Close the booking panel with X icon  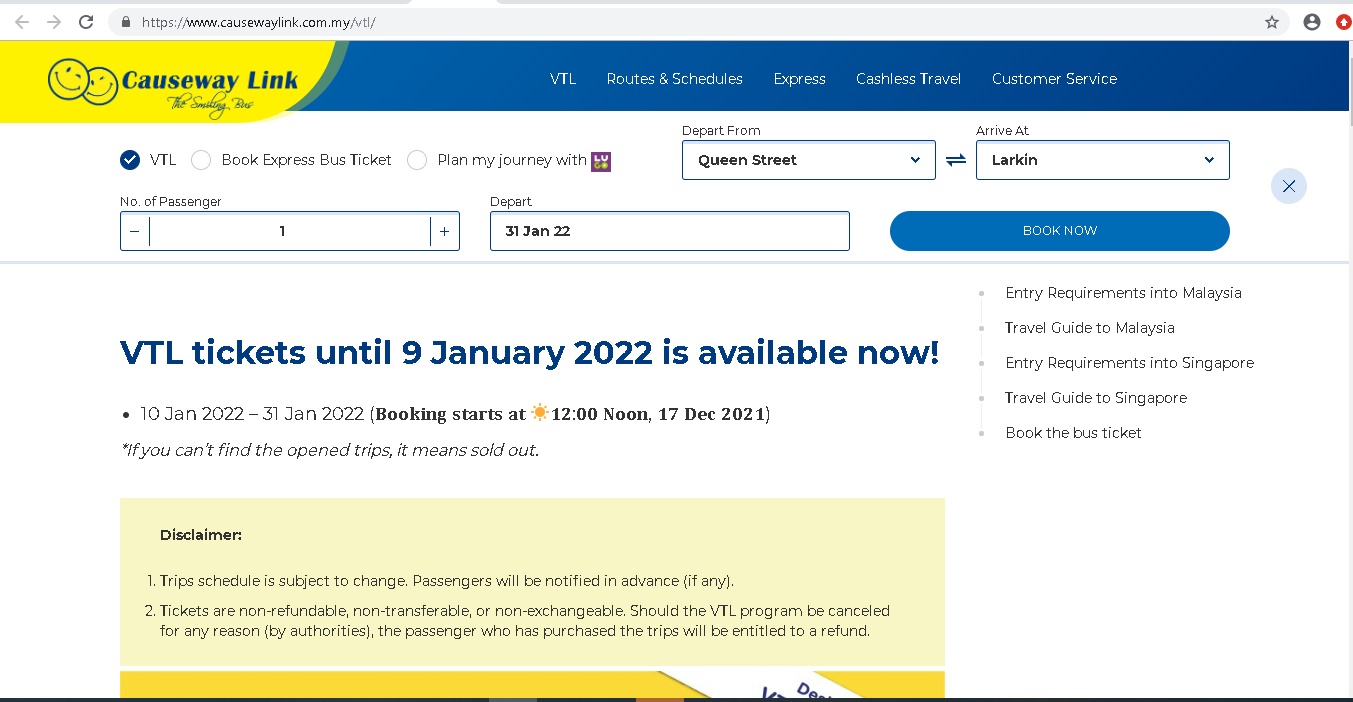coord(1288,186)
